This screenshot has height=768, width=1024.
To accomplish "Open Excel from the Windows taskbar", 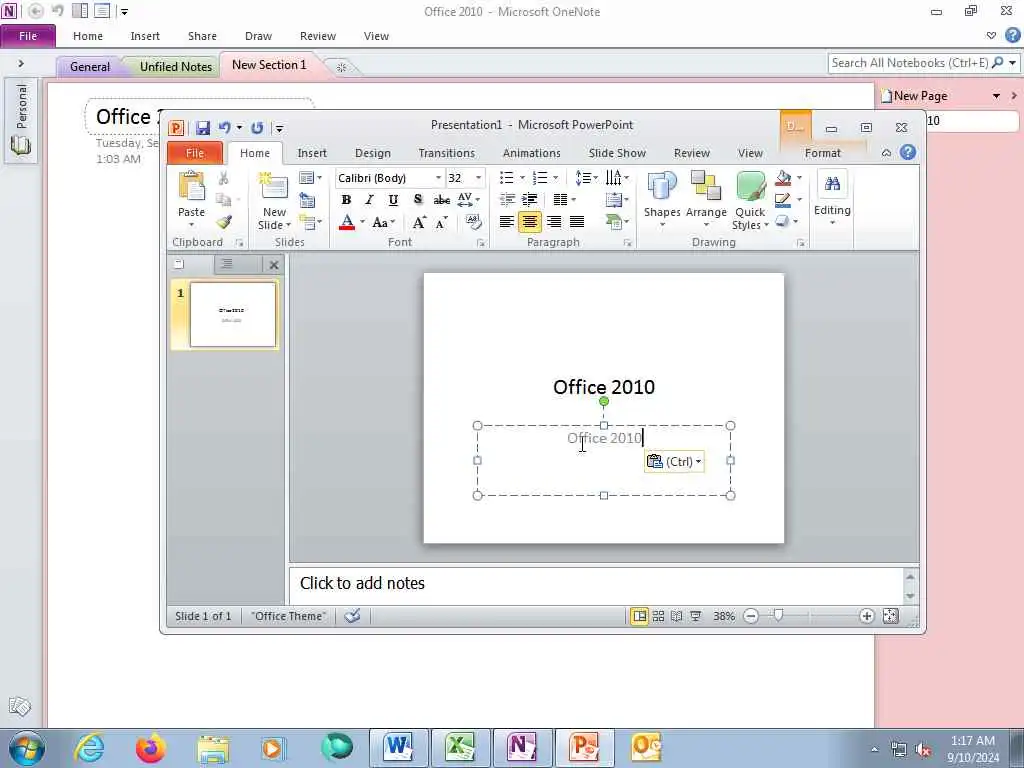I will (x=460, y=747).
